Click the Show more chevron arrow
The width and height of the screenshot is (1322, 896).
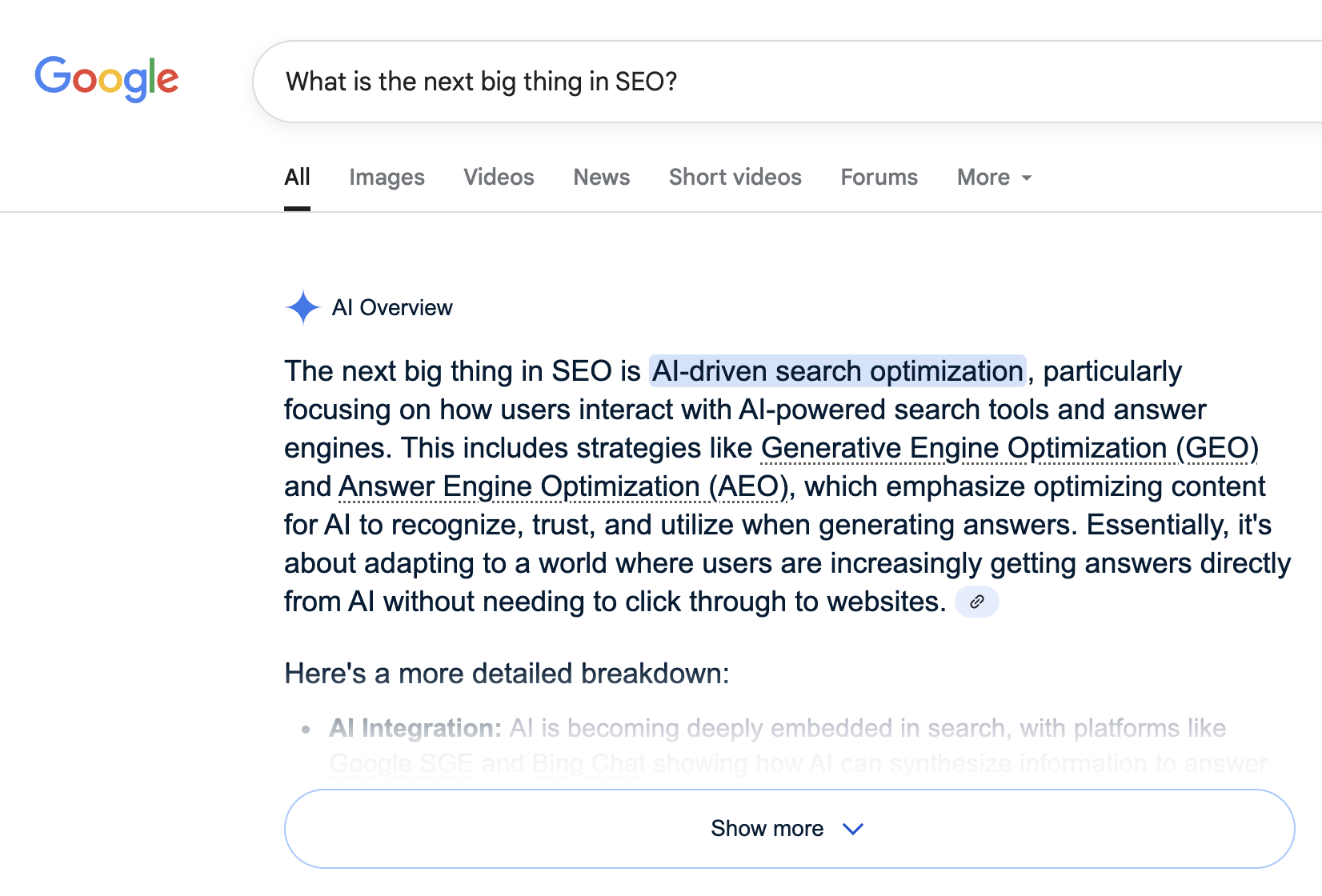click(x=854, y=829)
